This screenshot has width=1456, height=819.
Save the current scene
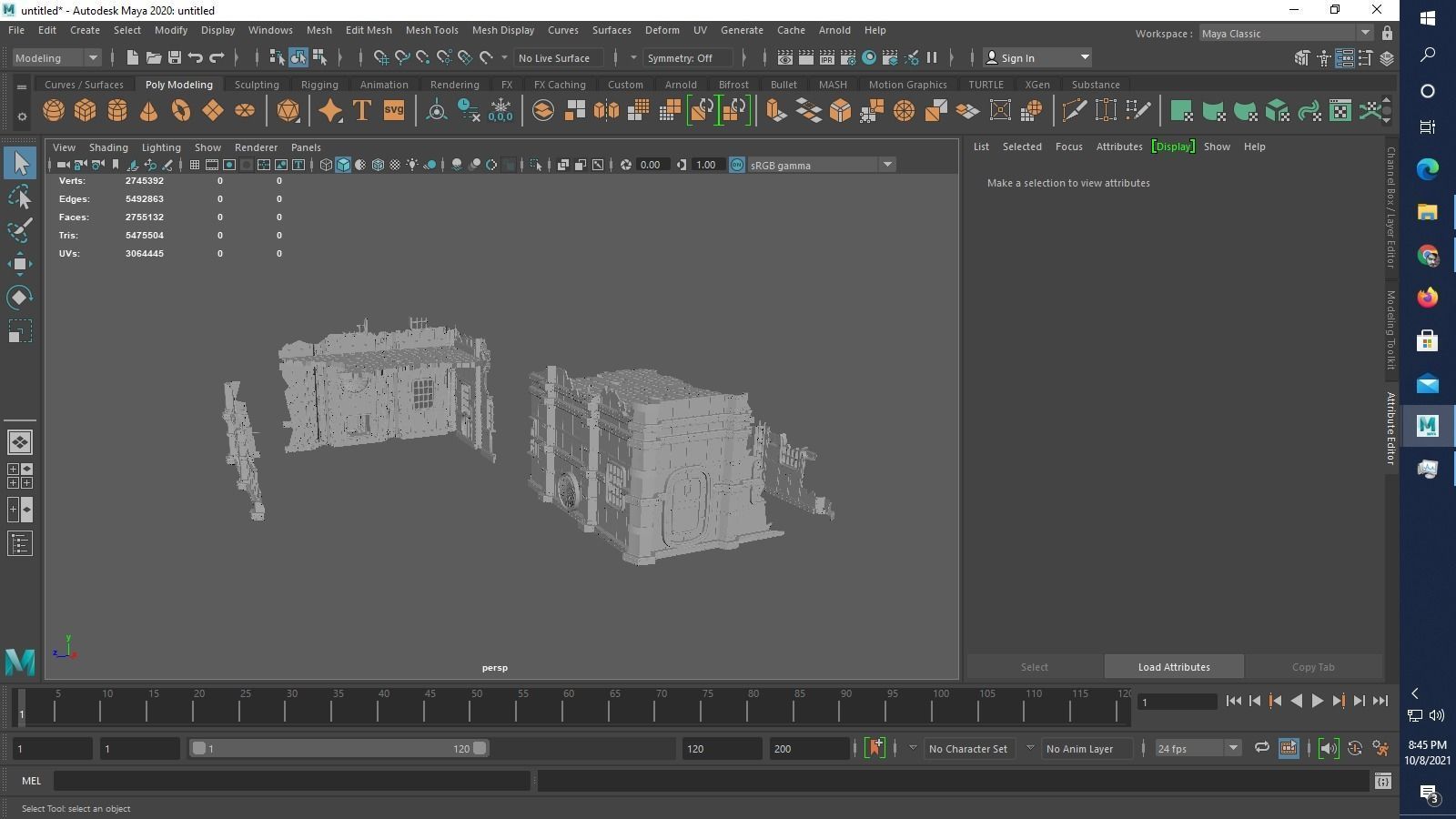[175, 57]
